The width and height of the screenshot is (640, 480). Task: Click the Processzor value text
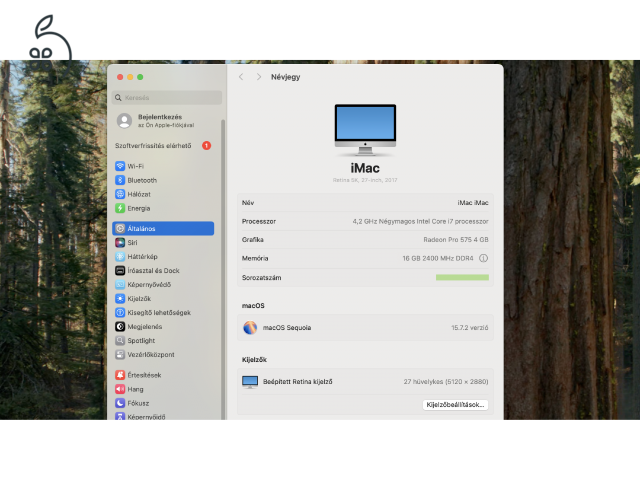click(x=420, y=221)
